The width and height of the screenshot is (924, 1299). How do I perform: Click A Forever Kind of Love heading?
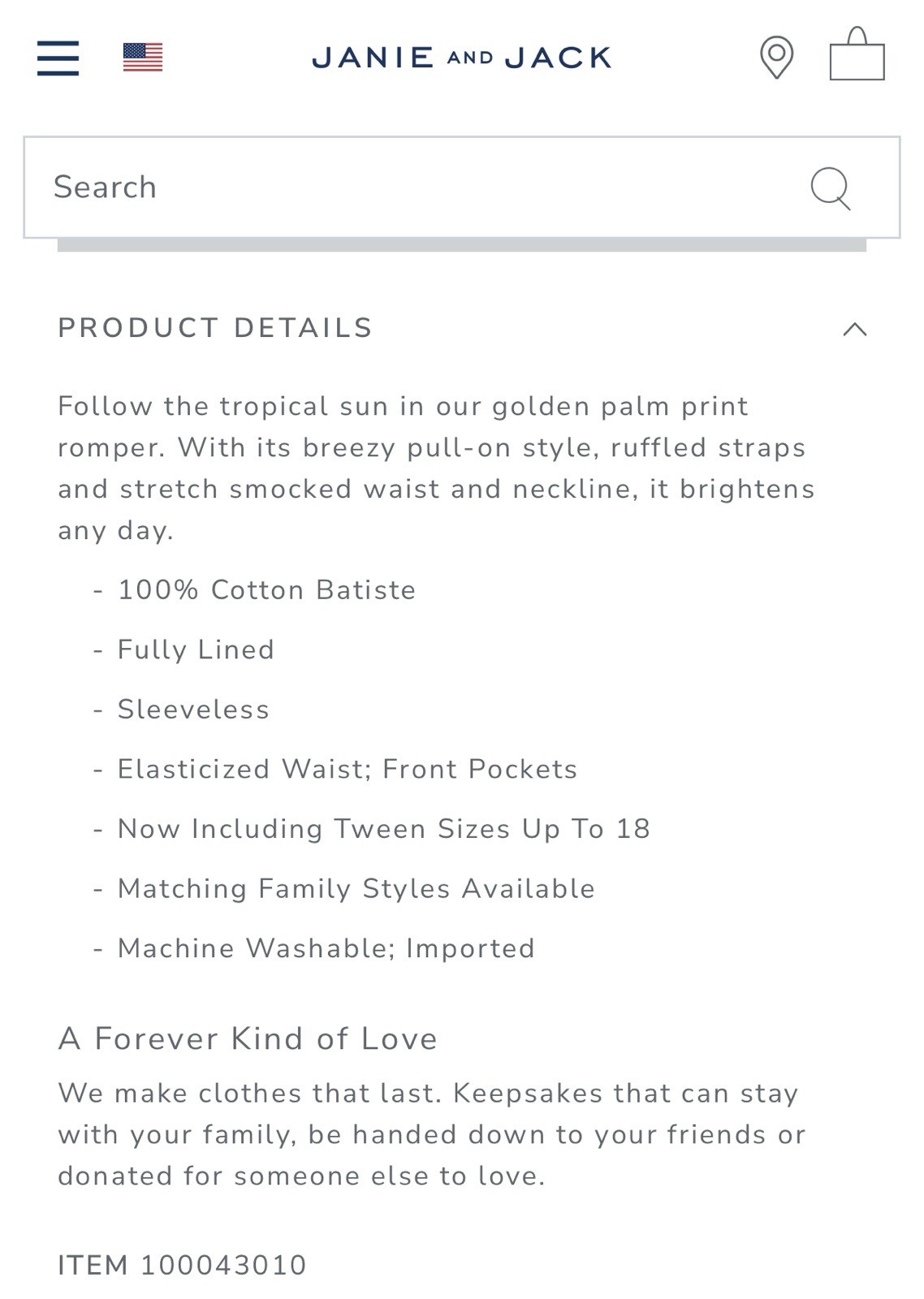pos(248,1039)
